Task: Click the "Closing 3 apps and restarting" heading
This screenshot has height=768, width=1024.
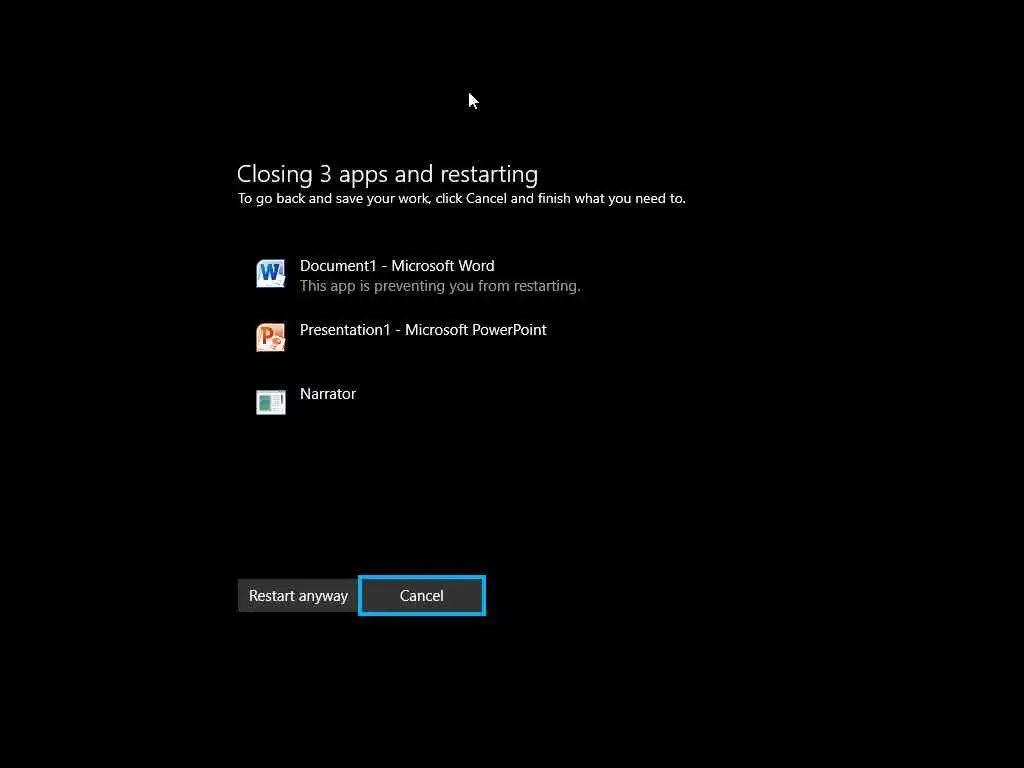Action: point(387,174)
